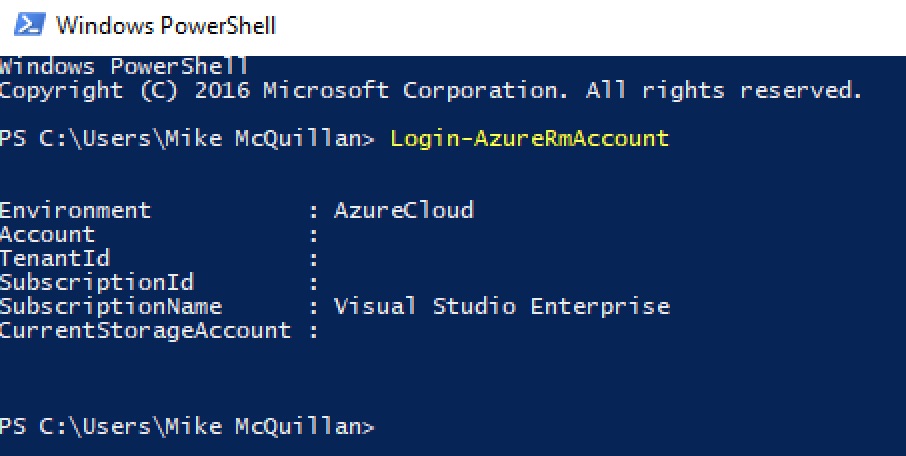The height and width of the screenshot is (456, 906).
Task: Click the last PS prompt at the bottom
Action: coord(187,427)
